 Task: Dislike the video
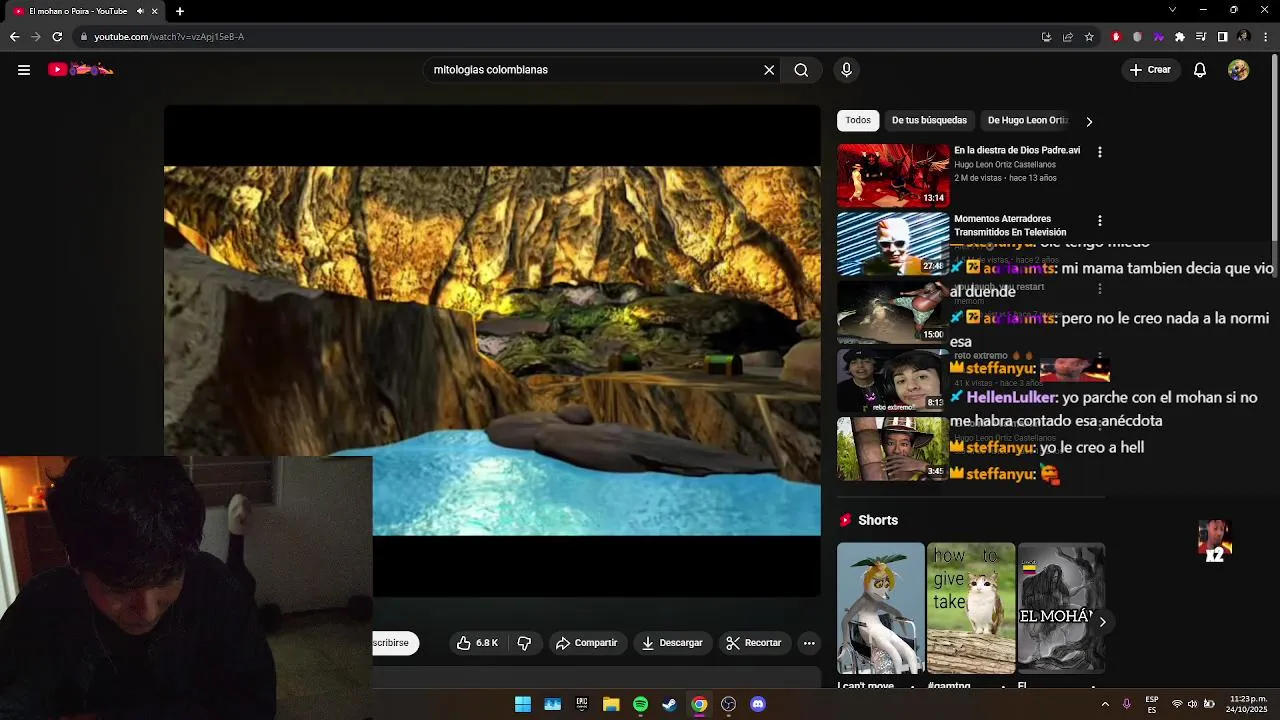524,643
